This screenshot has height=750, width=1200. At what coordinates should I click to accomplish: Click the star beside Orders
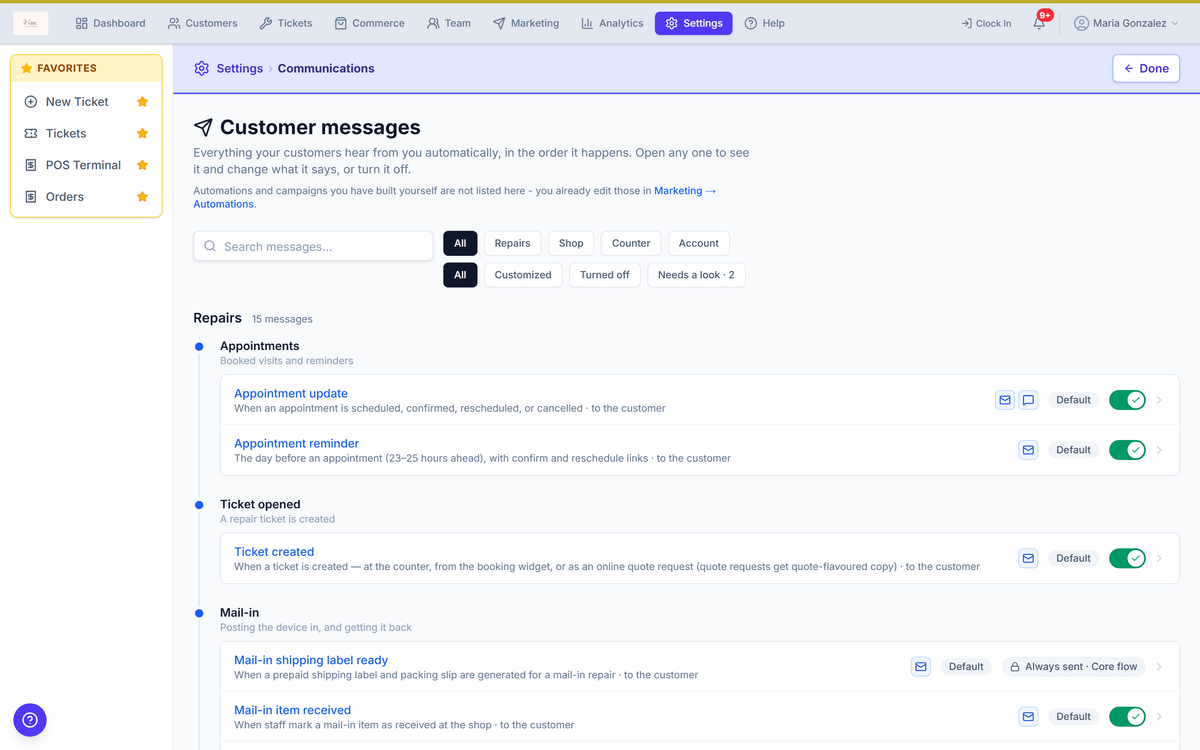tap(142, 197)
